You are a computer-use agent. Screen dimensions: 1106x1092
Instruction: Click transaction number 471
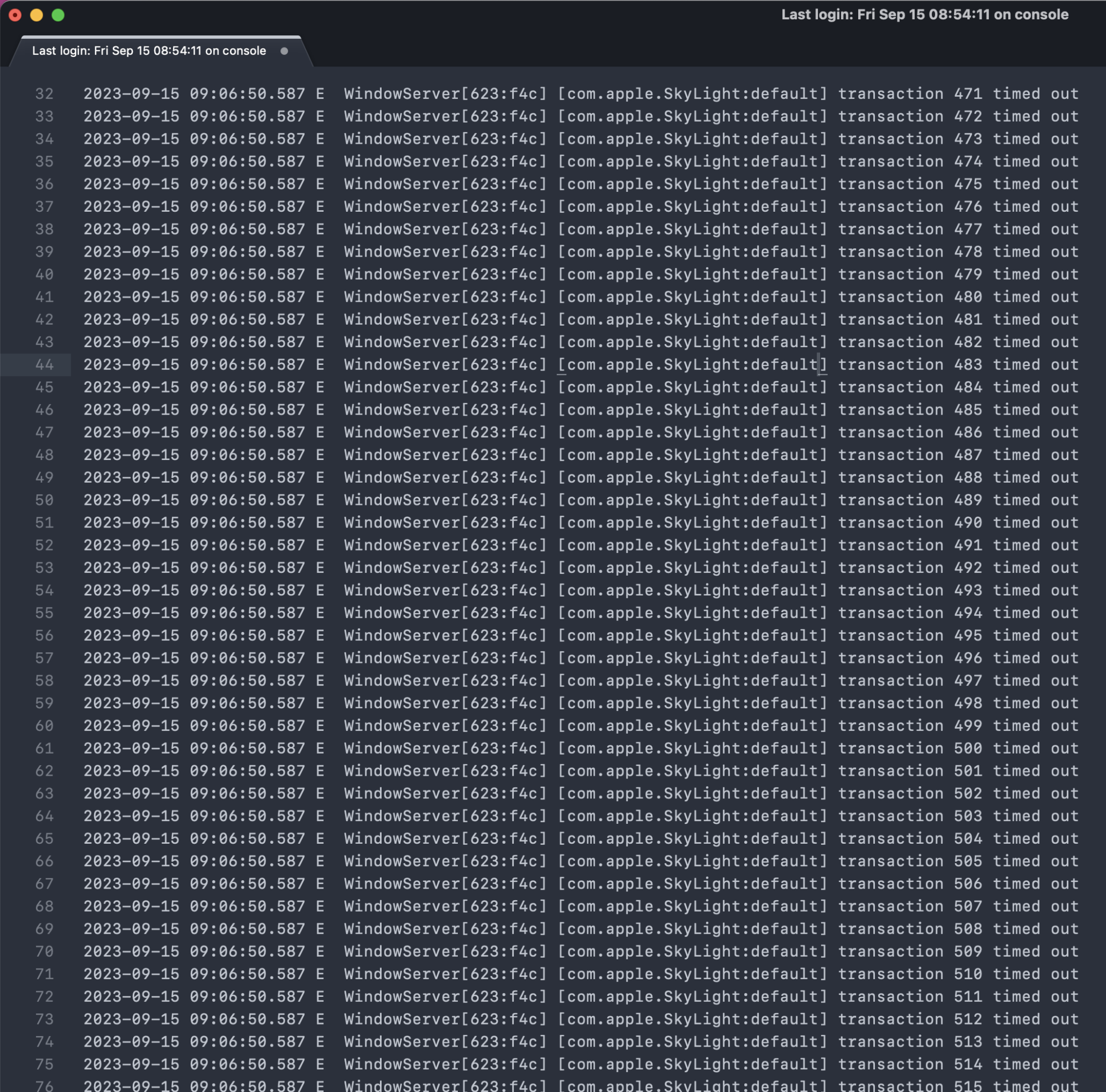click(x=968, y=94)
